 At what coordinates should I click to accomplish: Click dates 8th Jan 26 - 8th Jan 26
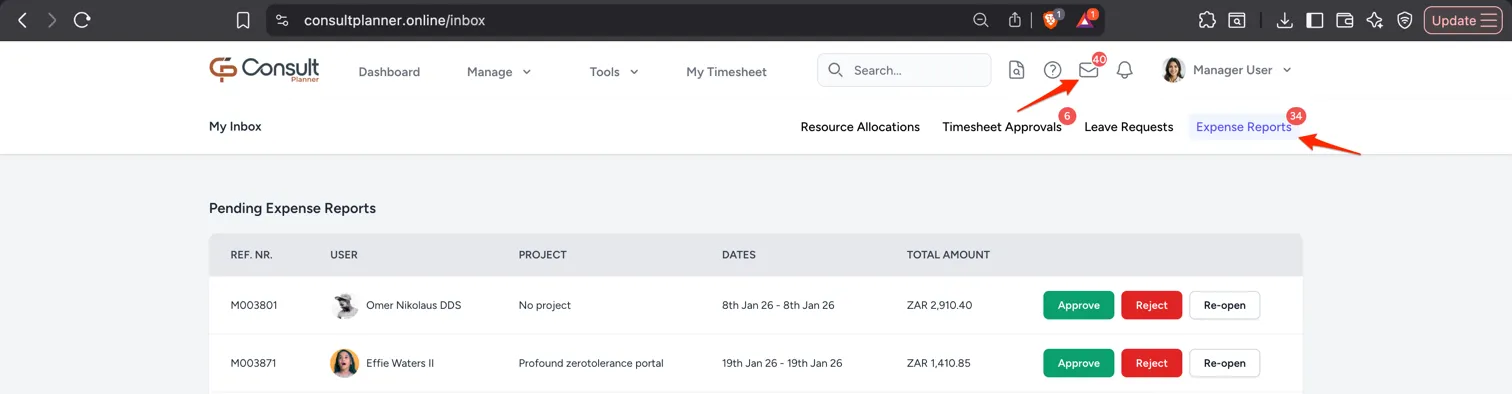click(778, 305)
